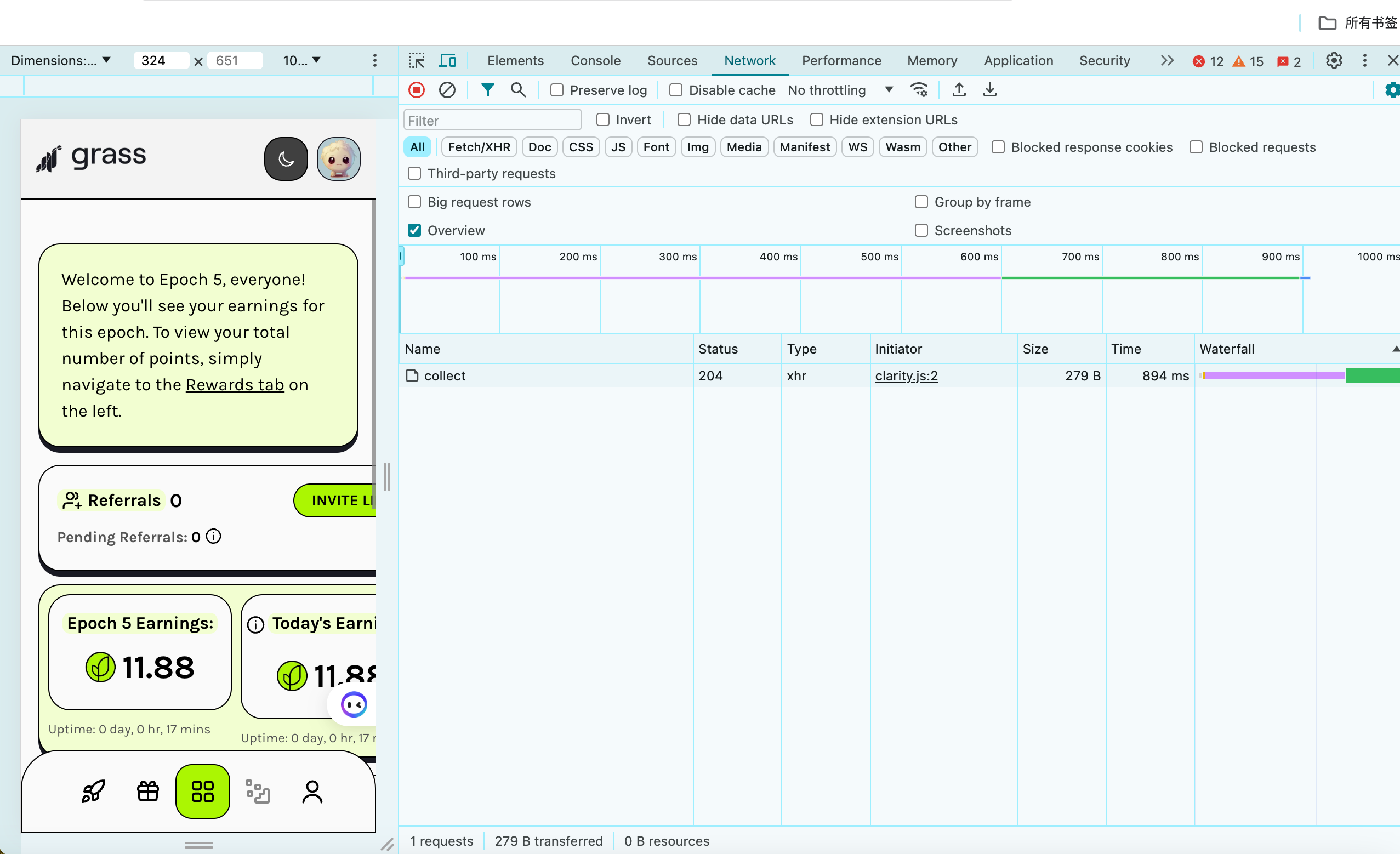Open the gift rewards tab icon
1400x854 pixels.
point(147,791)
